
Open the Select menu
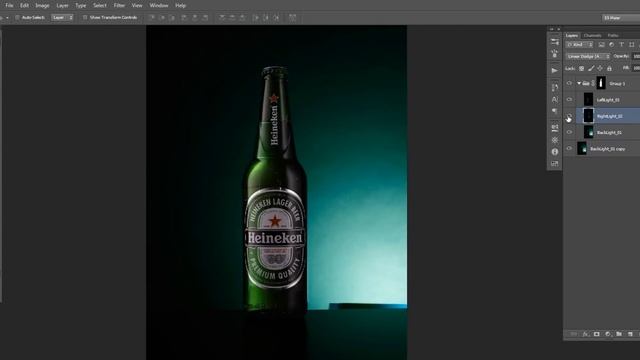pos(100,6)
